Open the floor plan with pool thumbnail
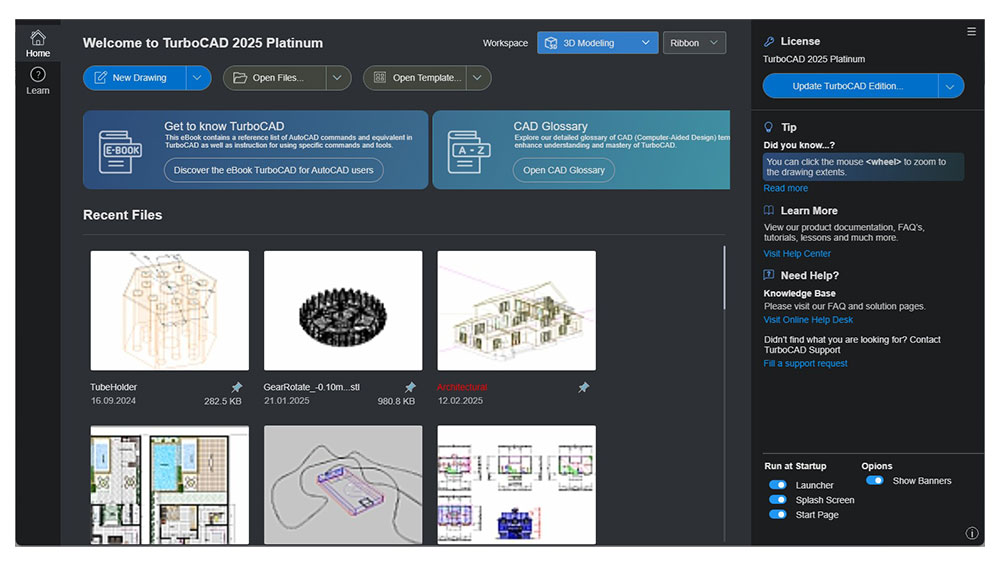This screenshot has width=1000, height=565. tap(170, 485)
